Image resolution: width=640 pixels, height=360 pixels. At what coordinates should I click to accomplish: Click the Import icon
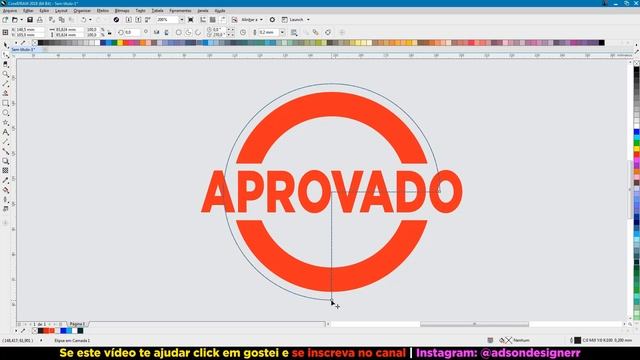tap(129, 20)
